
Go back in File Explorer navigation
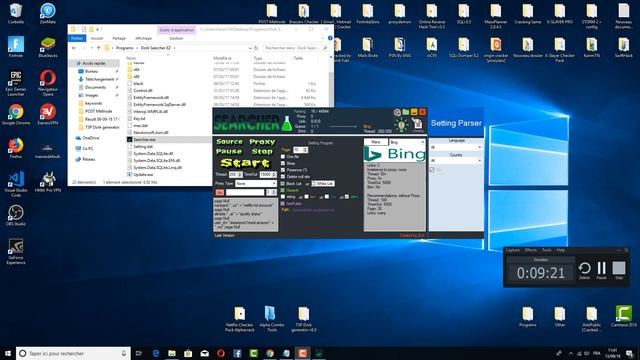coord(74,48)
